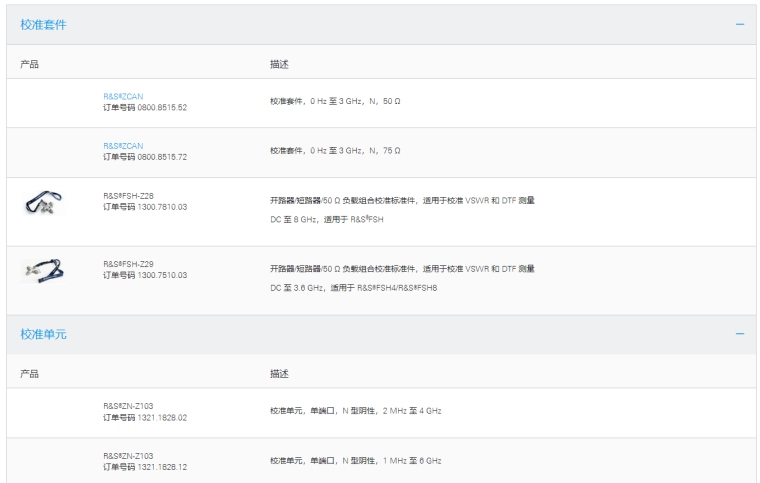760x483 pixels.
Task: Click 产品 column header under 校准套件
Action: [30, 64]
